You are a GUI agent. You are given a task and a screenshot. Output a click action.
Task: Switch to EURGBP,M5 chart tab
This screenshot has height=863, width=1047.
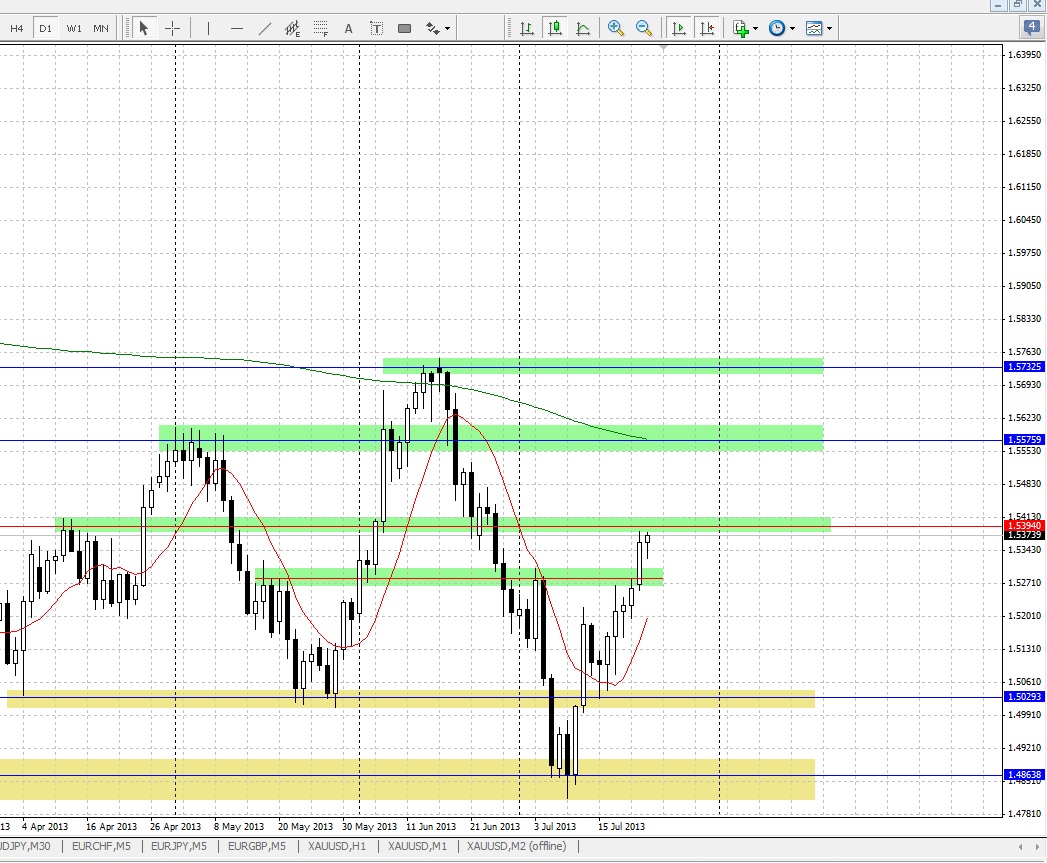[x=257, y=846]
